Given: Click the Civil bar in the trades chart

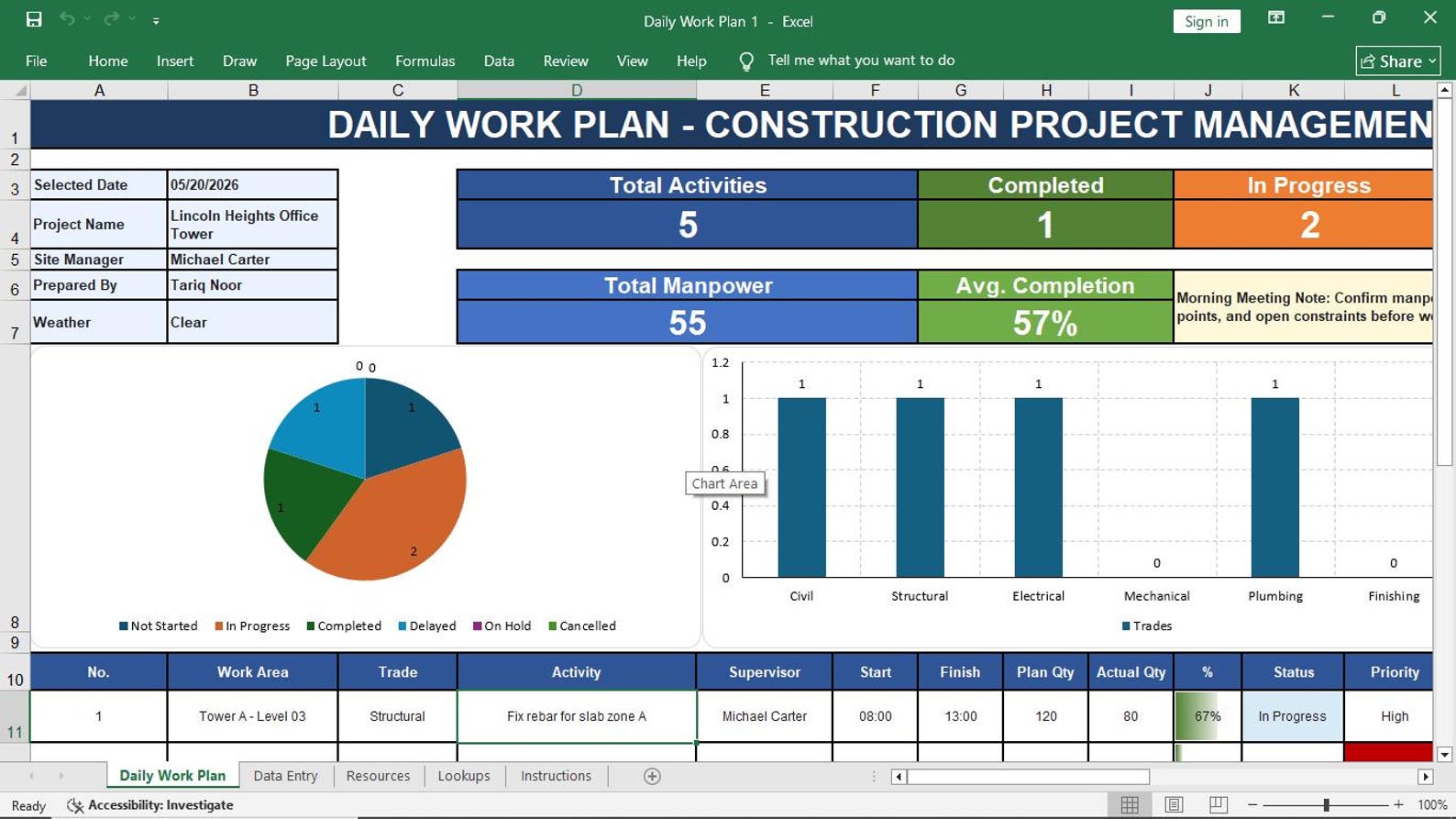Looking at the screenshot, I should tap(801, 487).
